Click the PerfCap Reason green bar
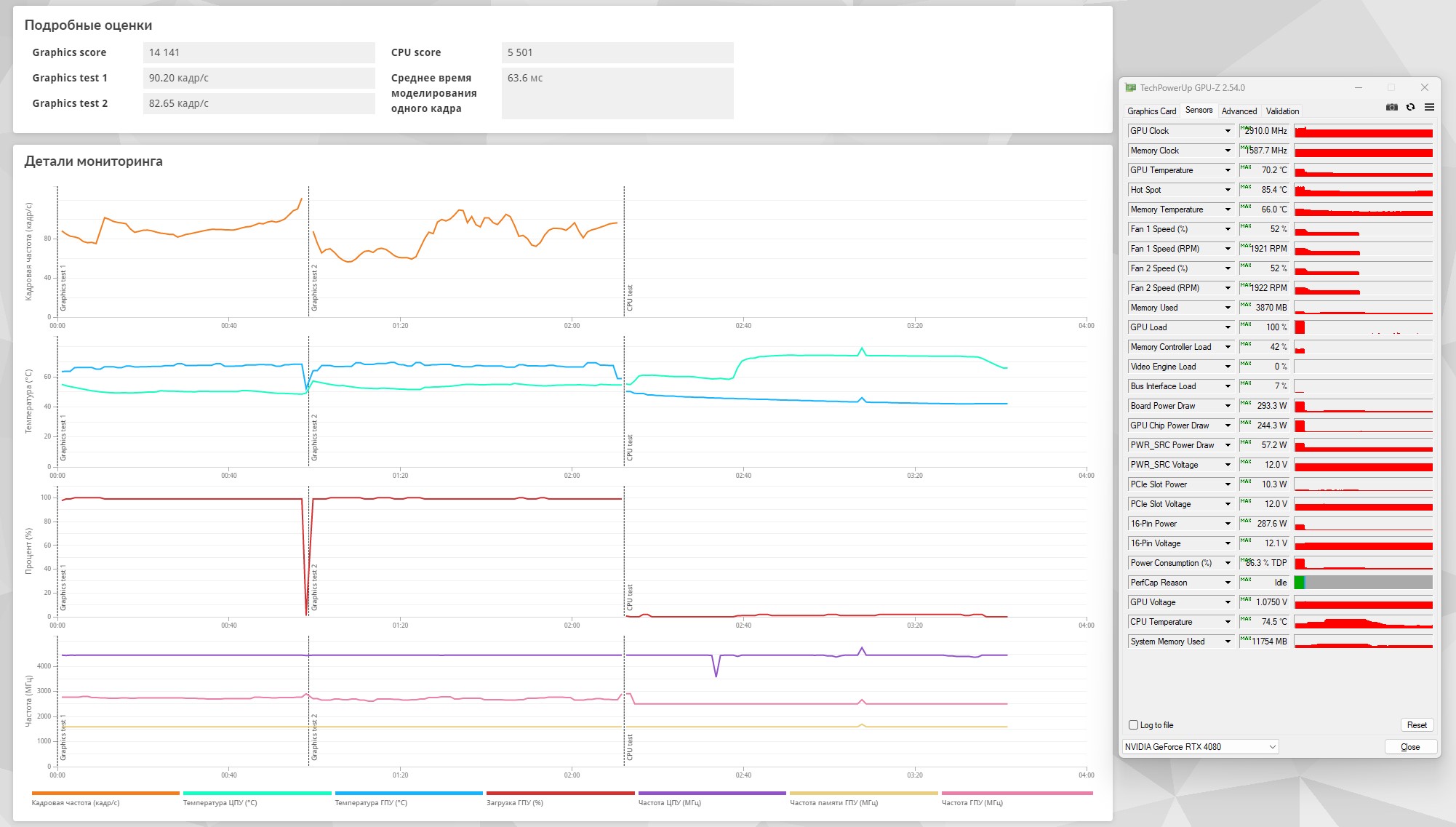The image size is (1456, 827). pos(1299,582)
